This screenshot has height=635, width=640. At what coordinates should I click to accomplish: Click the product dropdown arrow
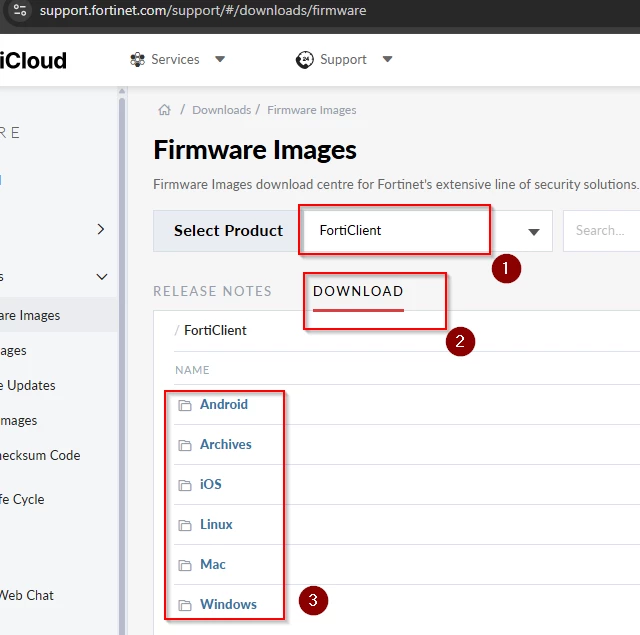534,232
